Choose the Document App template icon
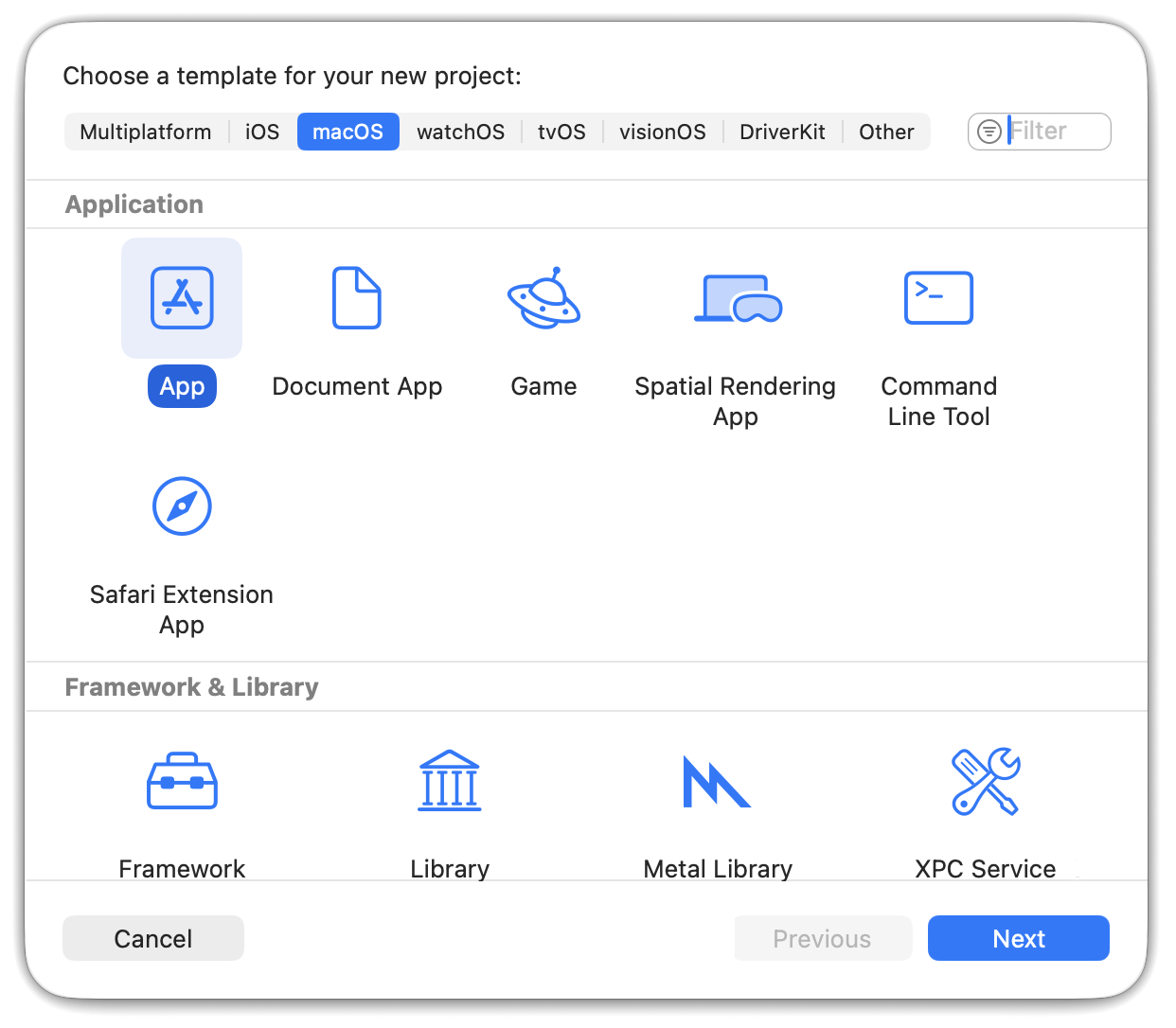 coord(357,298)
